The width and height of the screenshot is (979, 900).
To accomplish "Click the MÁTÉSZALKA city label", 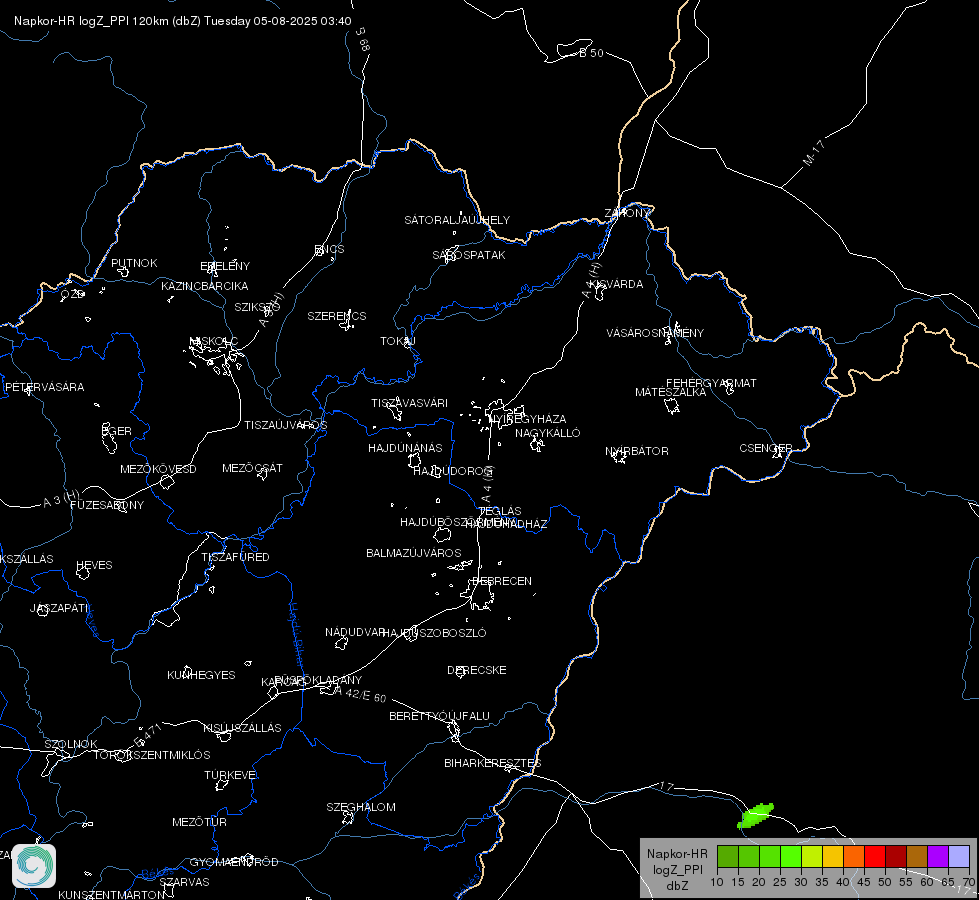I will [x=671, y=392].
